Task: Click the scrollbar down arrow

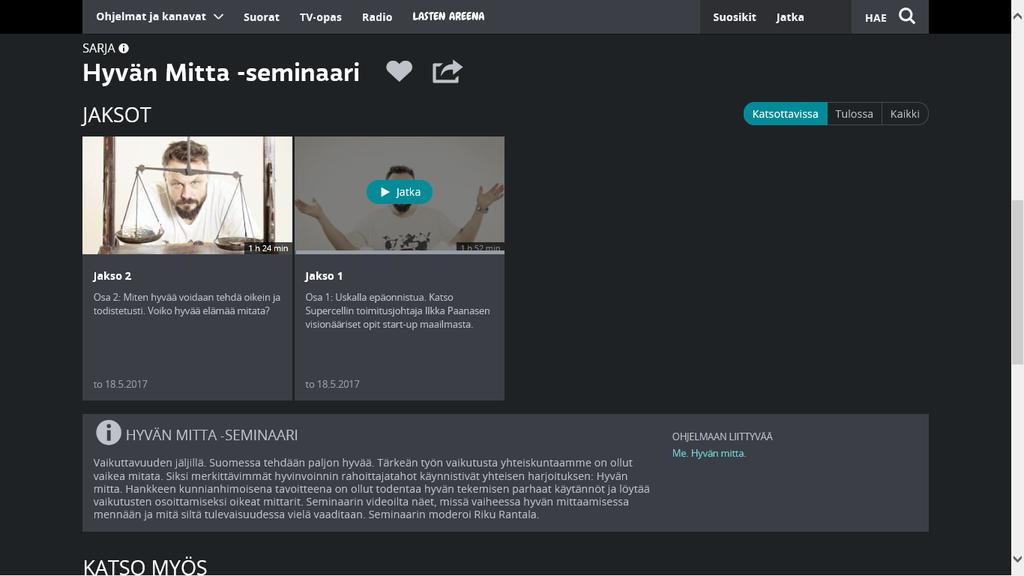Action: 1017,559
